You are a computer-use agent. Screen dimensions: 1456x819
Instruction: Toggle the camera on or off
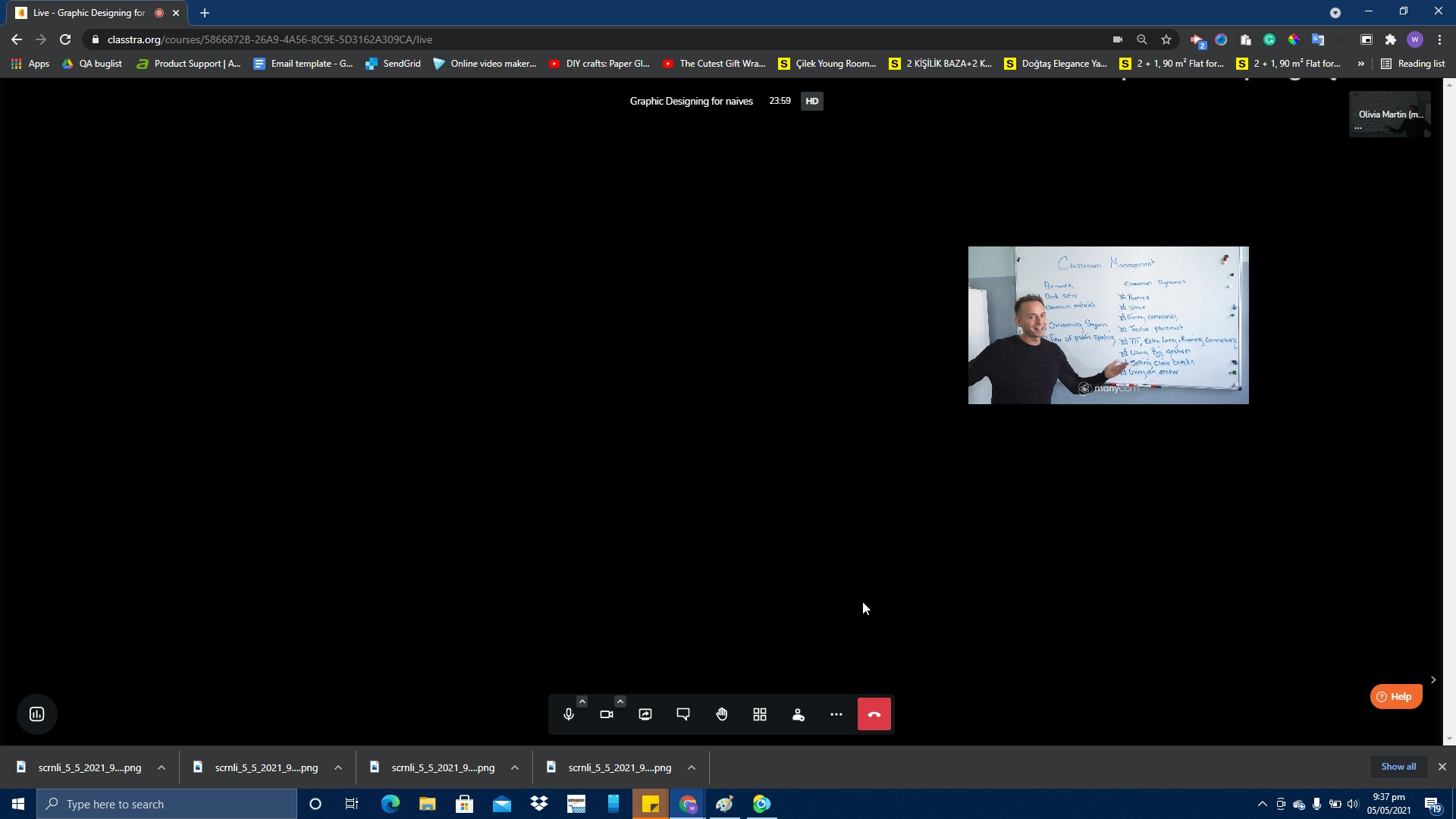coord(607,714)
